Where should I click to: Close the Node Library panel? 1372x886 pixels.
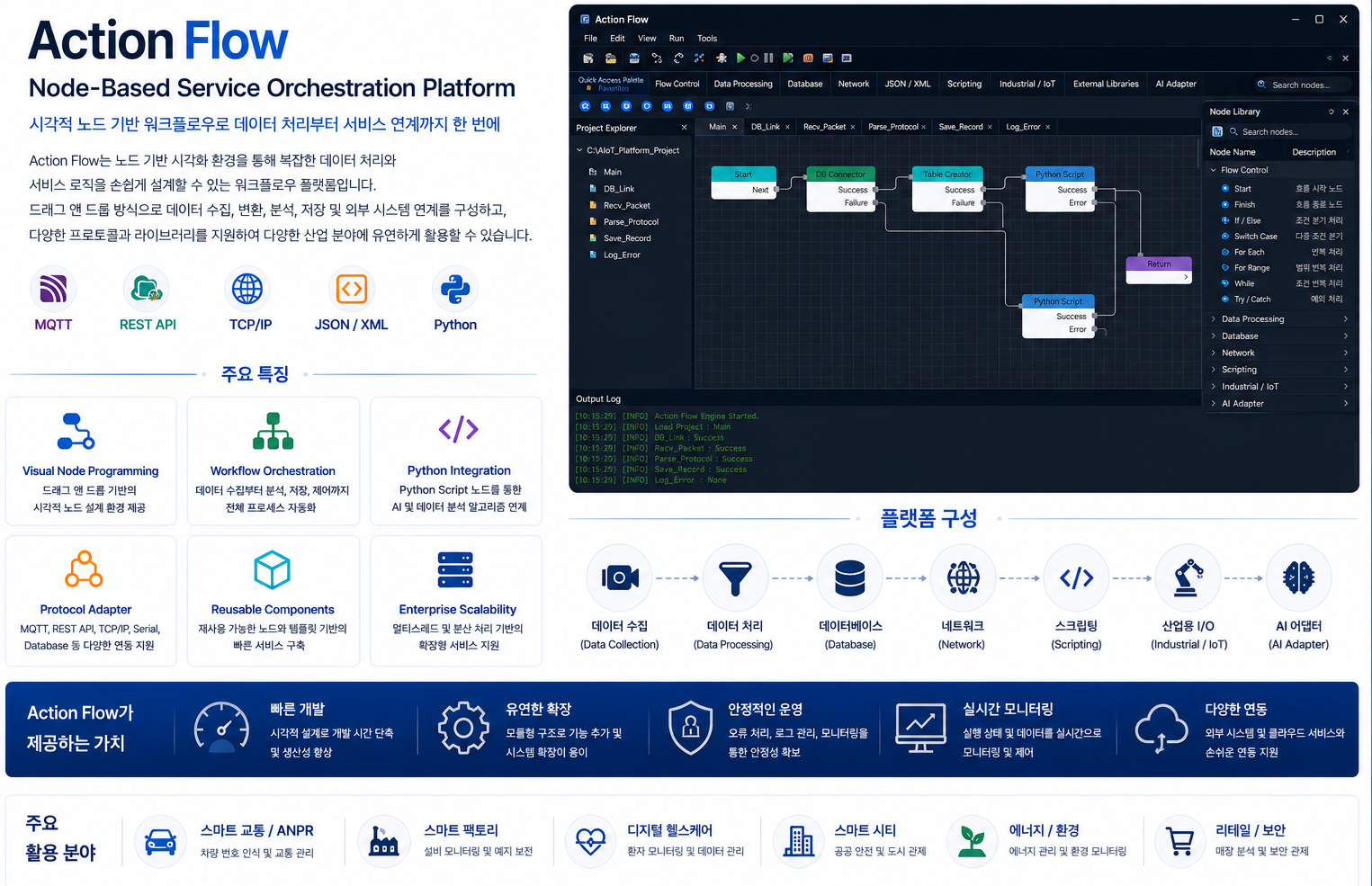pos(1346,112)
